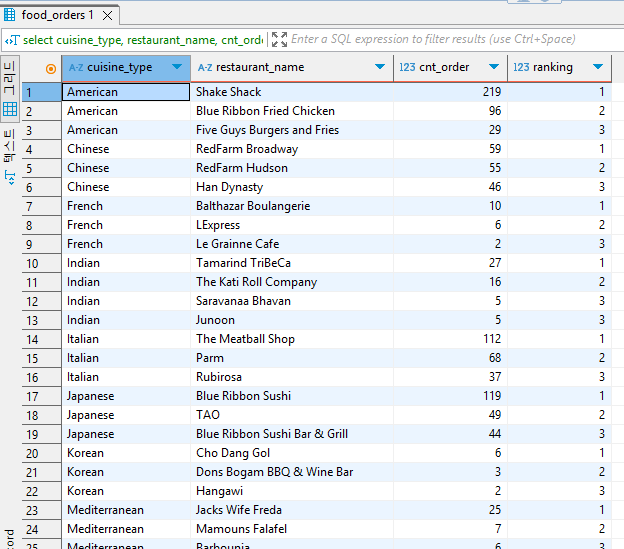Click cell 'Mamouns Falafel'
The image size is (624, 549).
tap(292, 529)
